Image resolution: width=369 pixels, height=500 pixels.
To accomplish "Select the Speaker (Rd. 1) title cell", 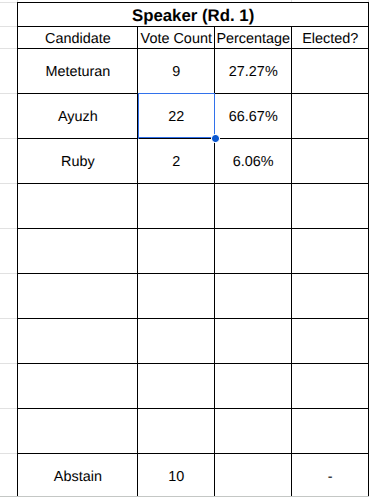I will (193, 15).
